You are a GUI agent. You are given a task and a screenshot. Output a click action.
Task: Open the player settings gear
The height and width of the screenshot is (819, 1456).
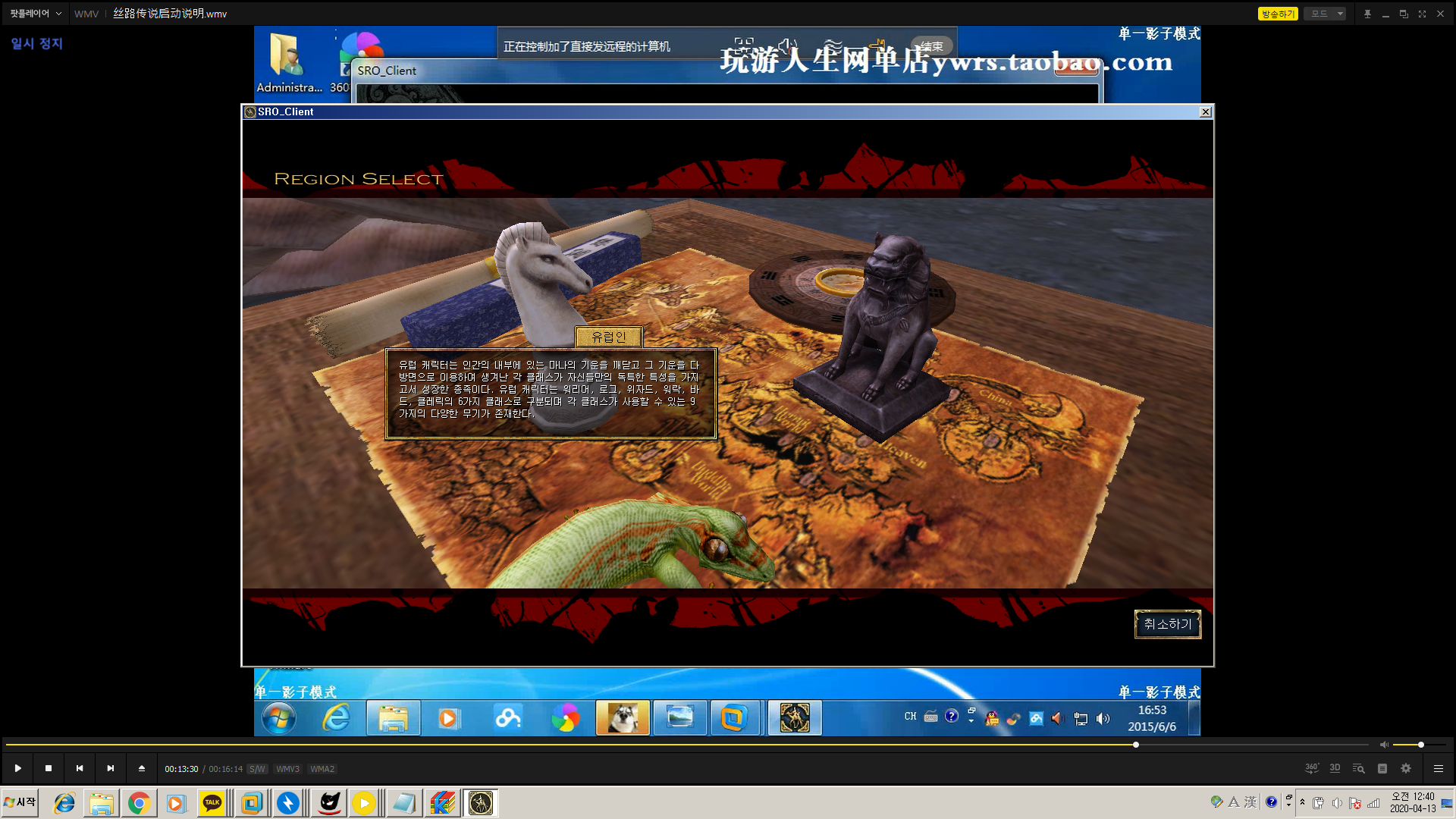(1406, 768)
